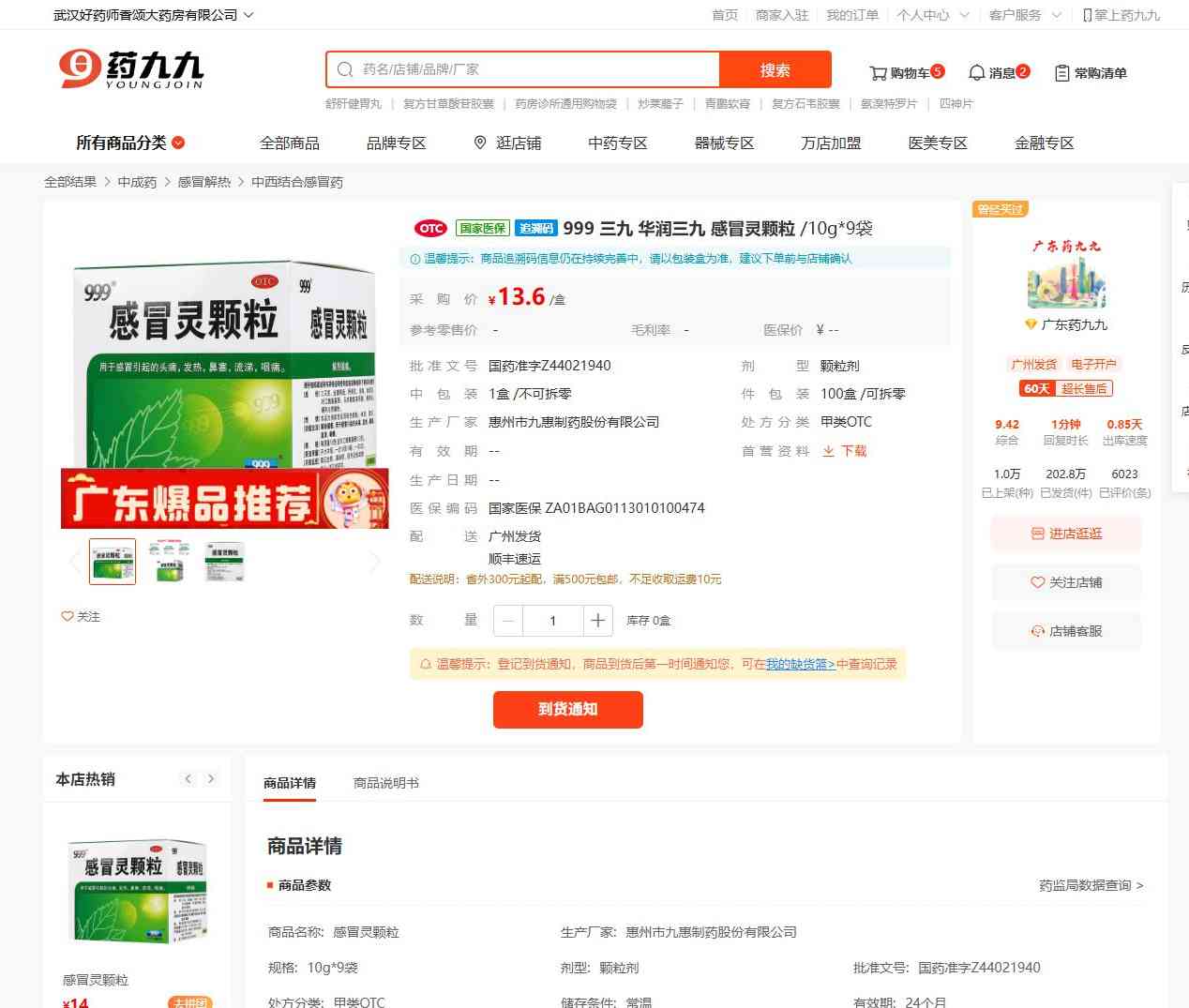Click the location pin for 逛店铺
The height and width of the screenshot is (1008, 1189).
click(480, 143)
